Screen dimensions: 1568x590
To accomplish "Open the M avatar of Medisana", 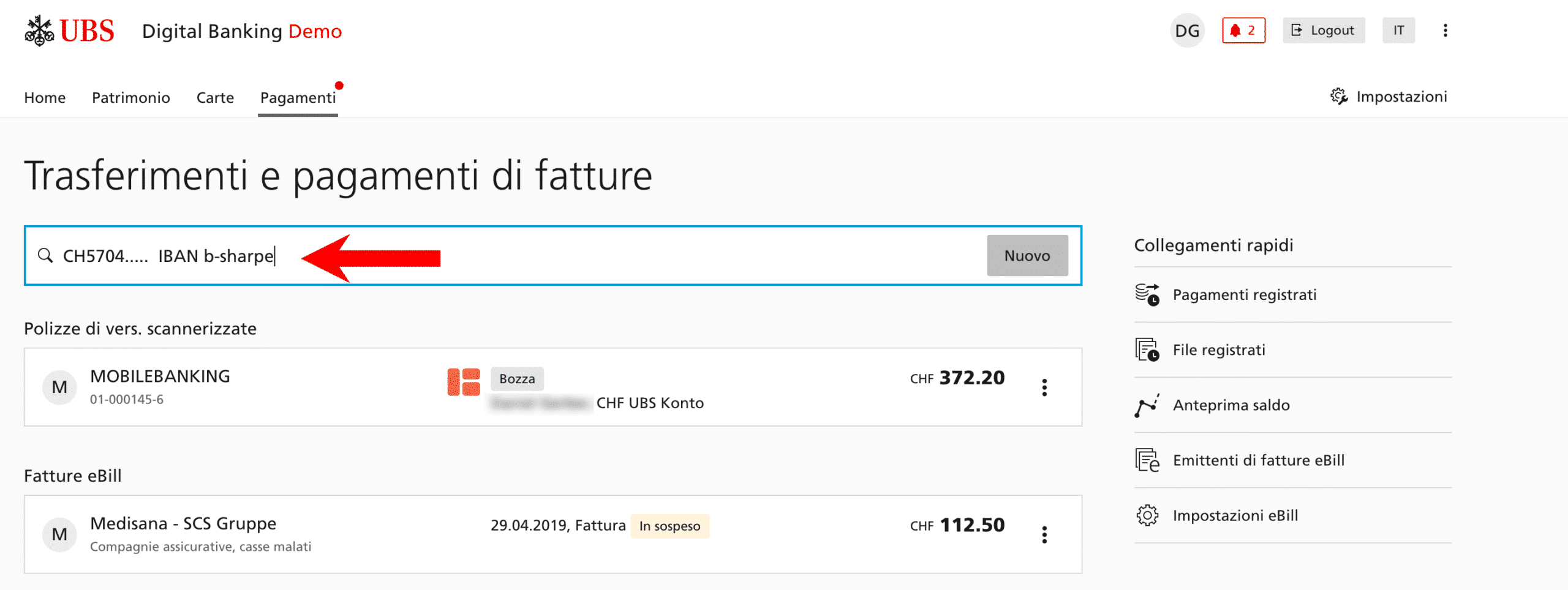I will 59,534.
